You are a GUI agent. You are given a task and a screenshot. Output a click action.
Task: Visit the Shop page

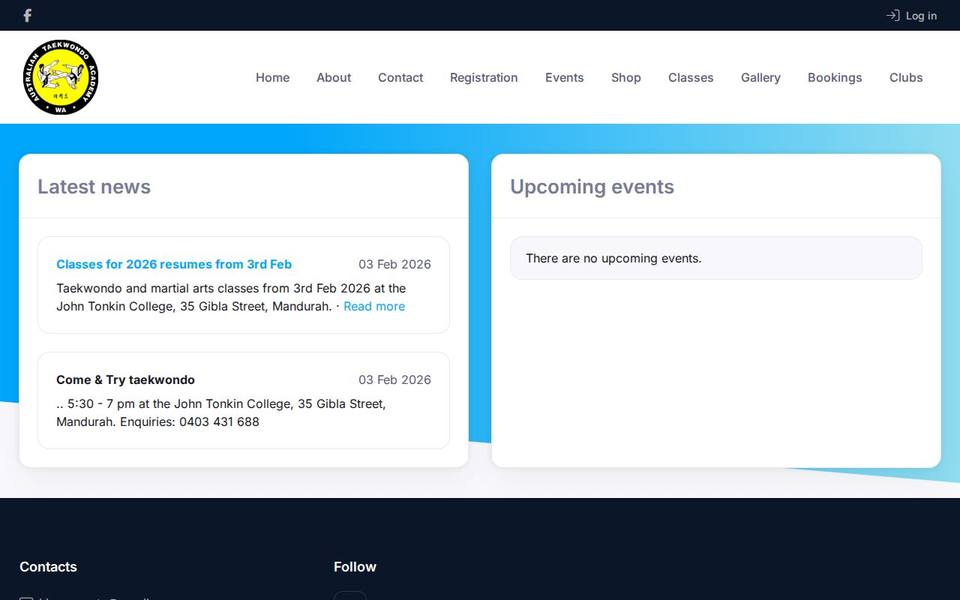pos(626,78)
